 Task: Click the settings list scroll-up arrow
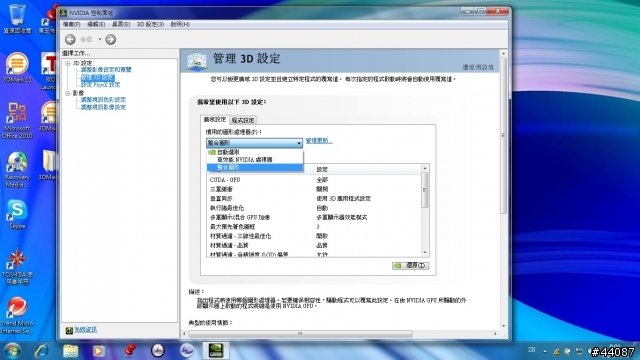tap(425, 168)
